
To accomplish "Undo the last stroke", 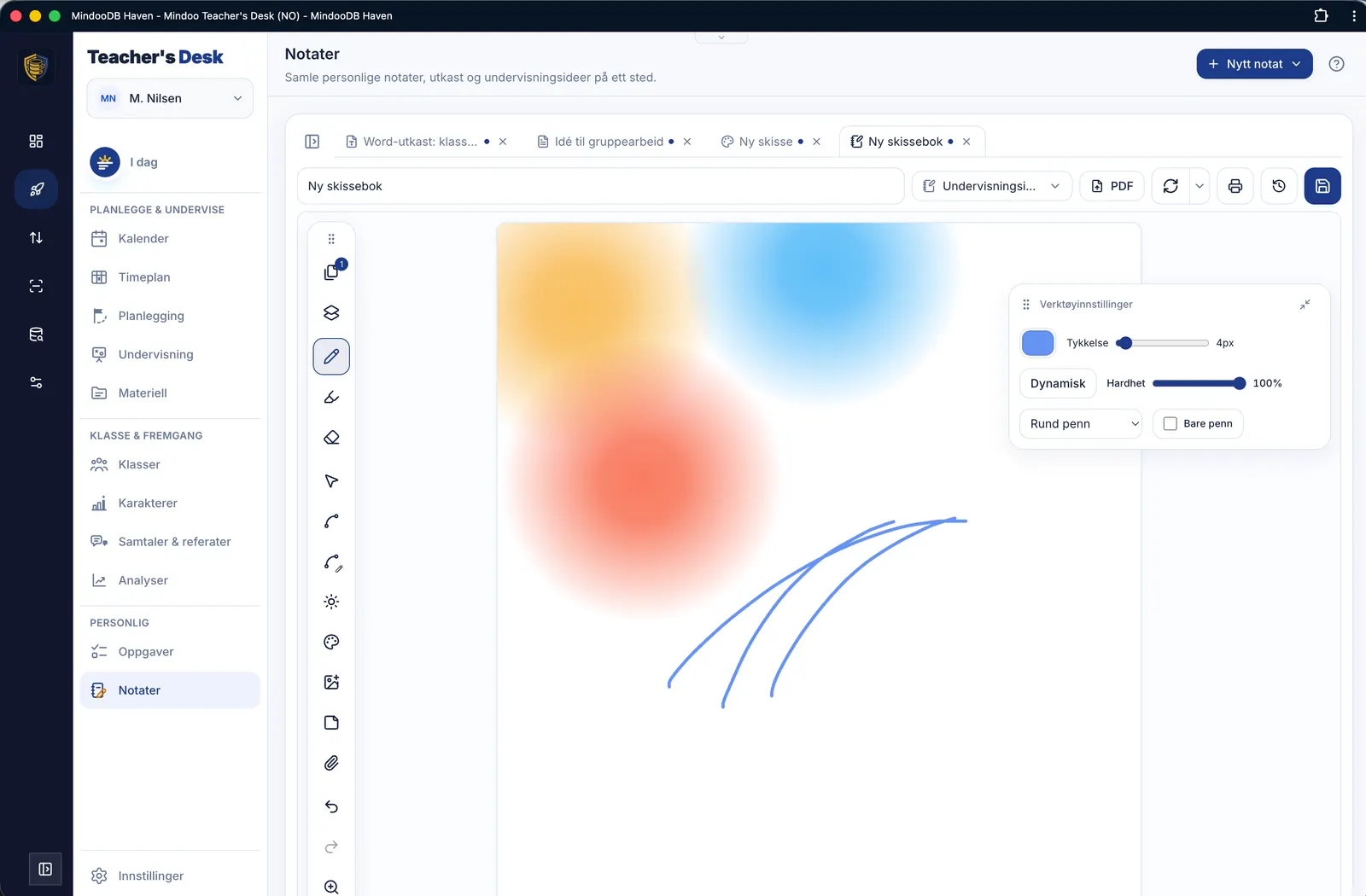I will [x=331, y=806].
